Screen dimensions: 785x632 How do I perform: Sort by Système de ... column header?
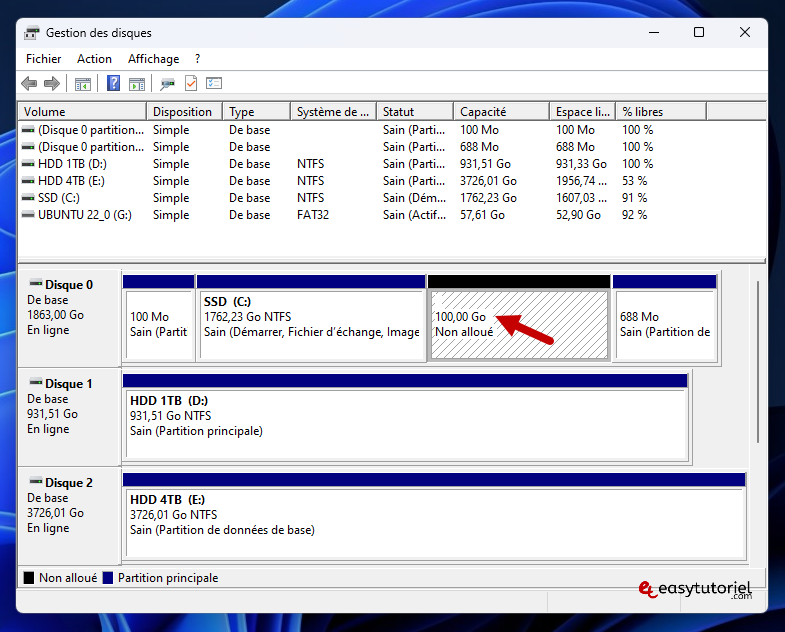[333, 112]
